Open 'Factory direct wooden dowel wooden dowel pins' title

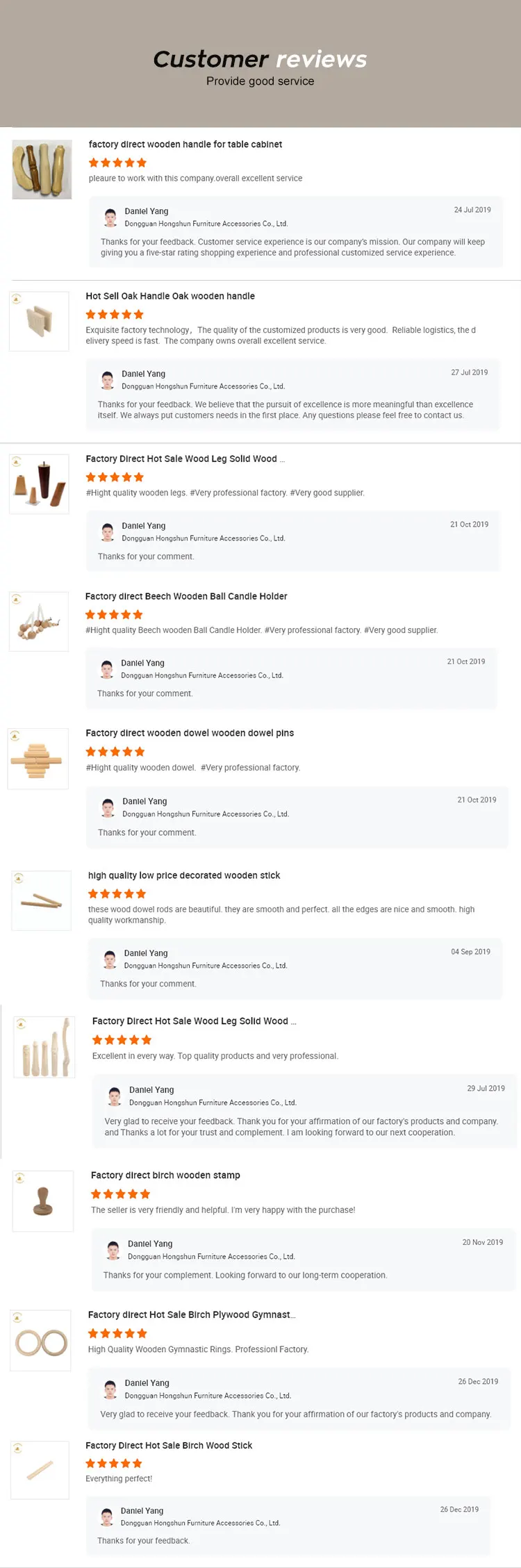(x=190, y=733)
